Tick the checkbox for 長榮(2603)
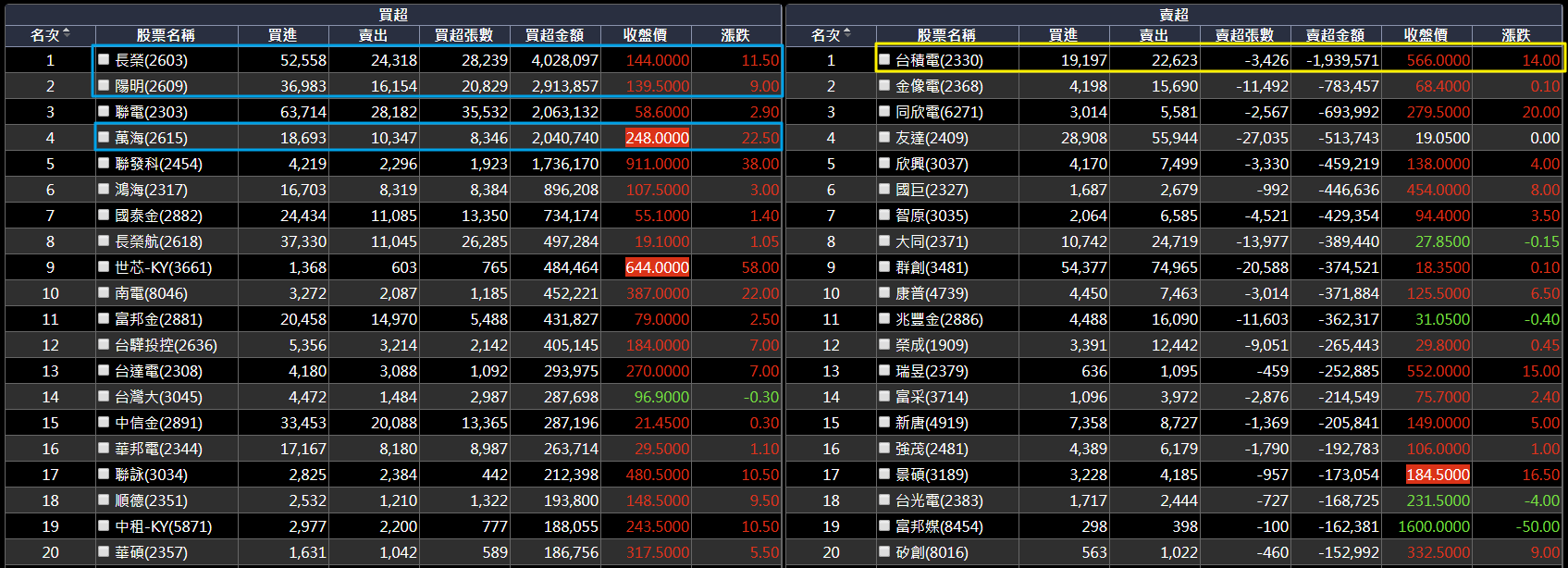The height and width of the screenshot is (568, 1568). 105,59
